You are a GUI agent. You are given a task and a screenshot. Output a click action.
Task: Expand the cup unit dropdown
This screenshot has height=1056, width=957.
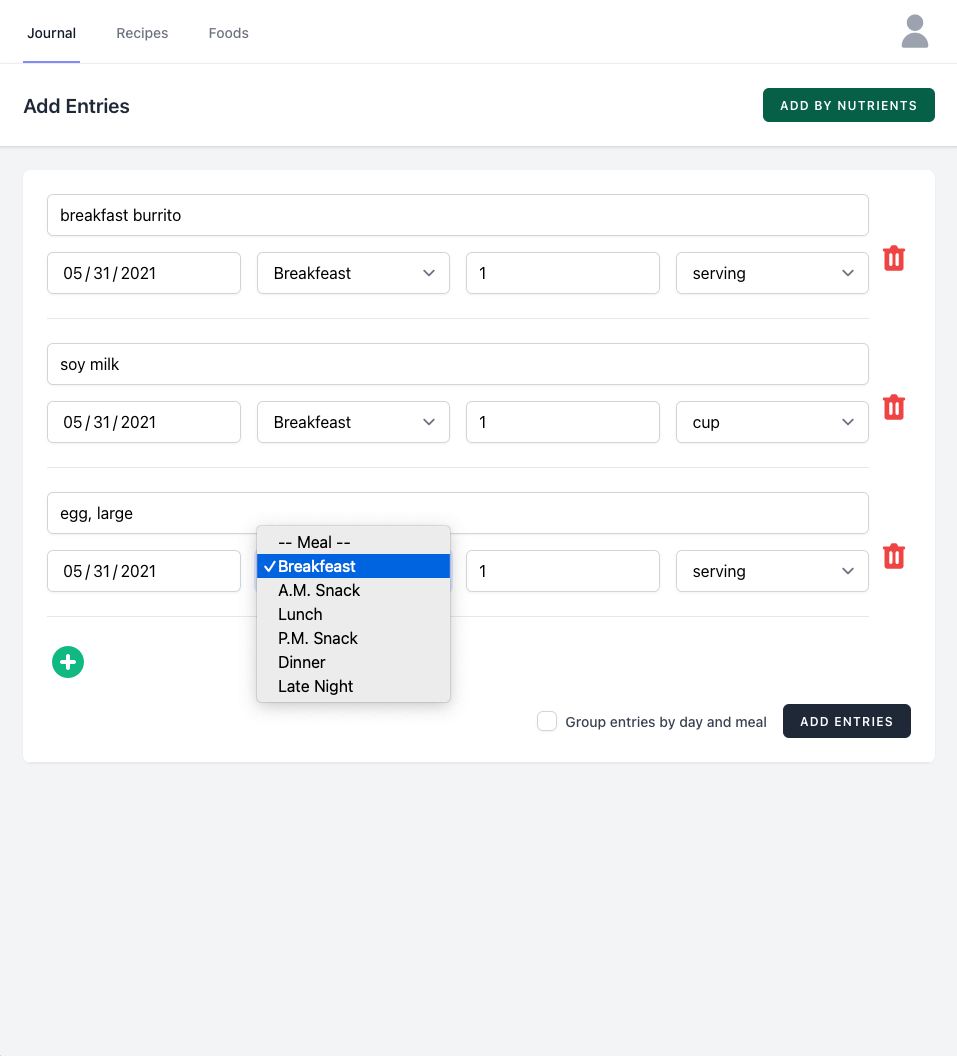pos(771,422)
